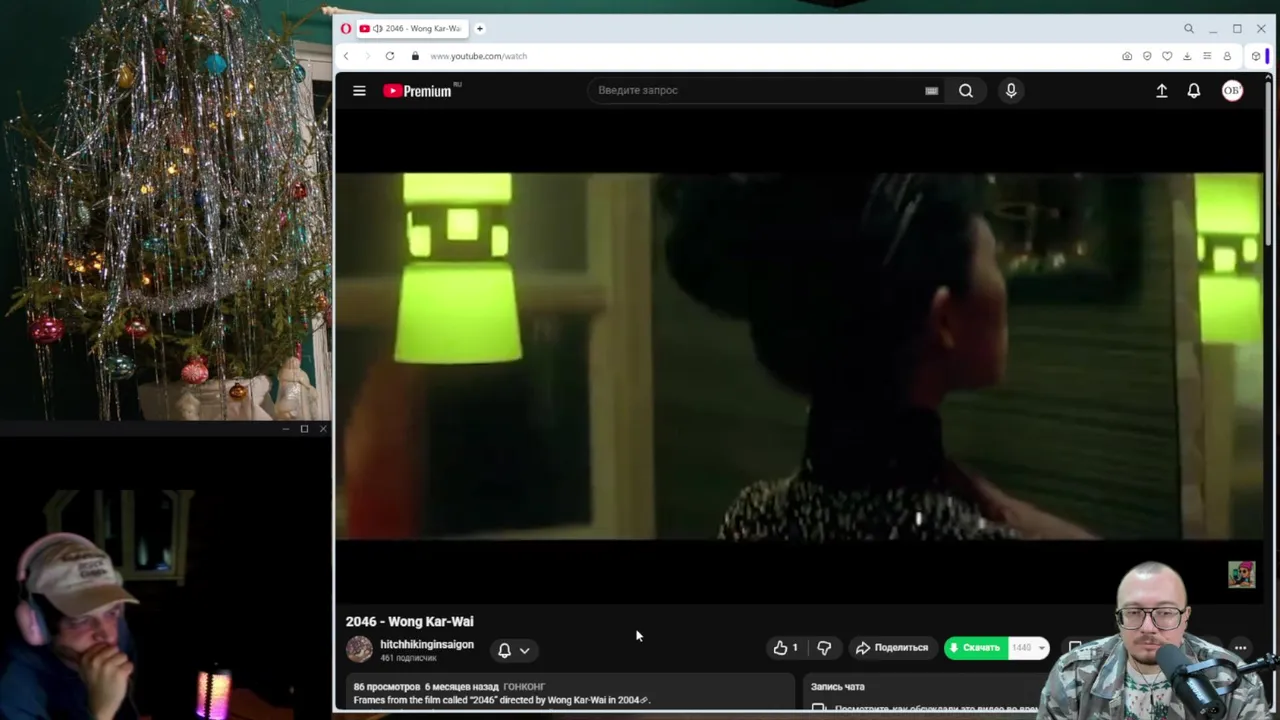Close the small webcam window at left
The height and width of the screenshot is (720, 1280).
tap(322, 429)
